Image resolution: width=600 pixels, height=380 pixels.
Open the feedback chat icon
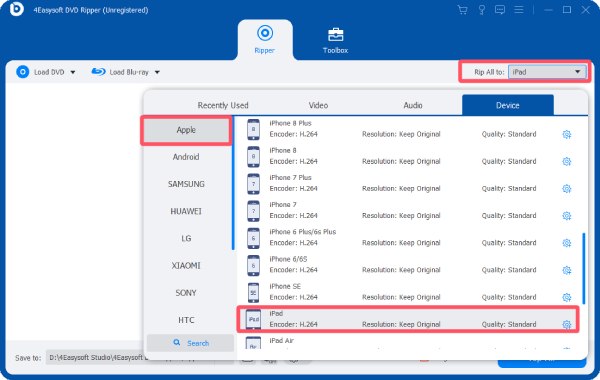tap(500, 10)
